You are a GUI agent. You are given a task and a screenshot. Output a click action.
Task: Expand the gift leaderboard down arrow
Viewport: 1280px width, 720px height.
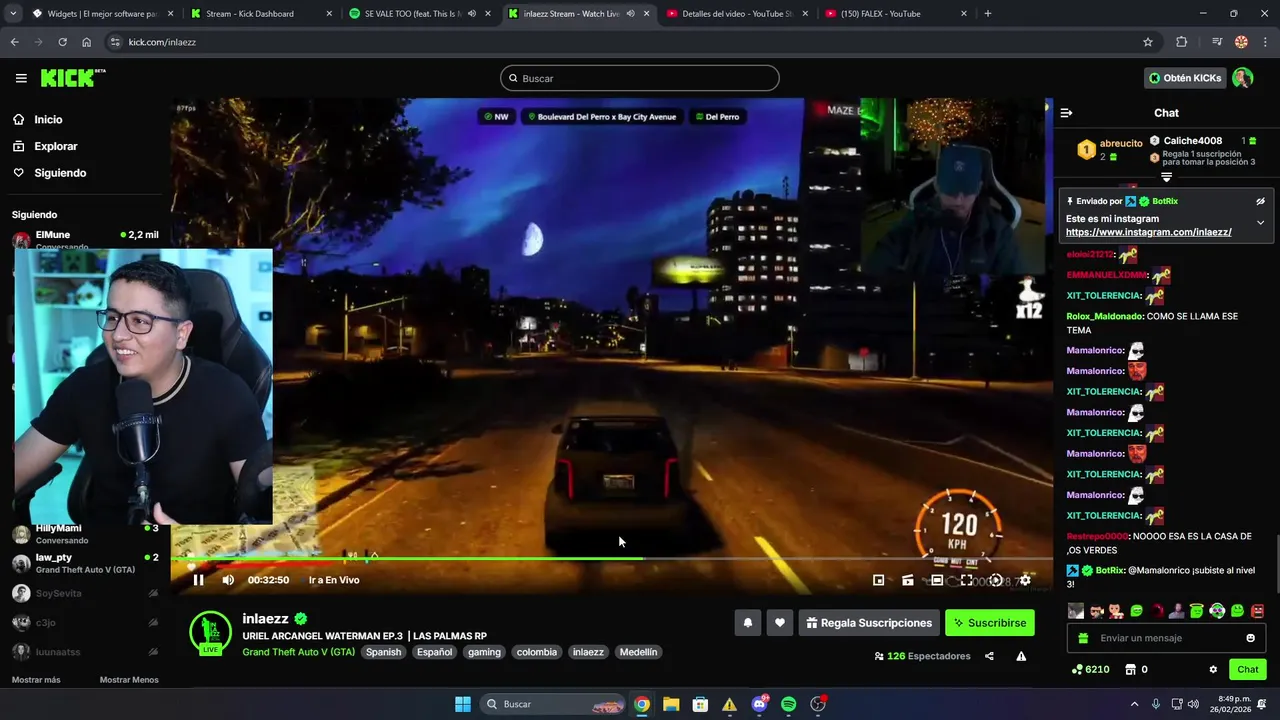click(x=1166, y=177)
